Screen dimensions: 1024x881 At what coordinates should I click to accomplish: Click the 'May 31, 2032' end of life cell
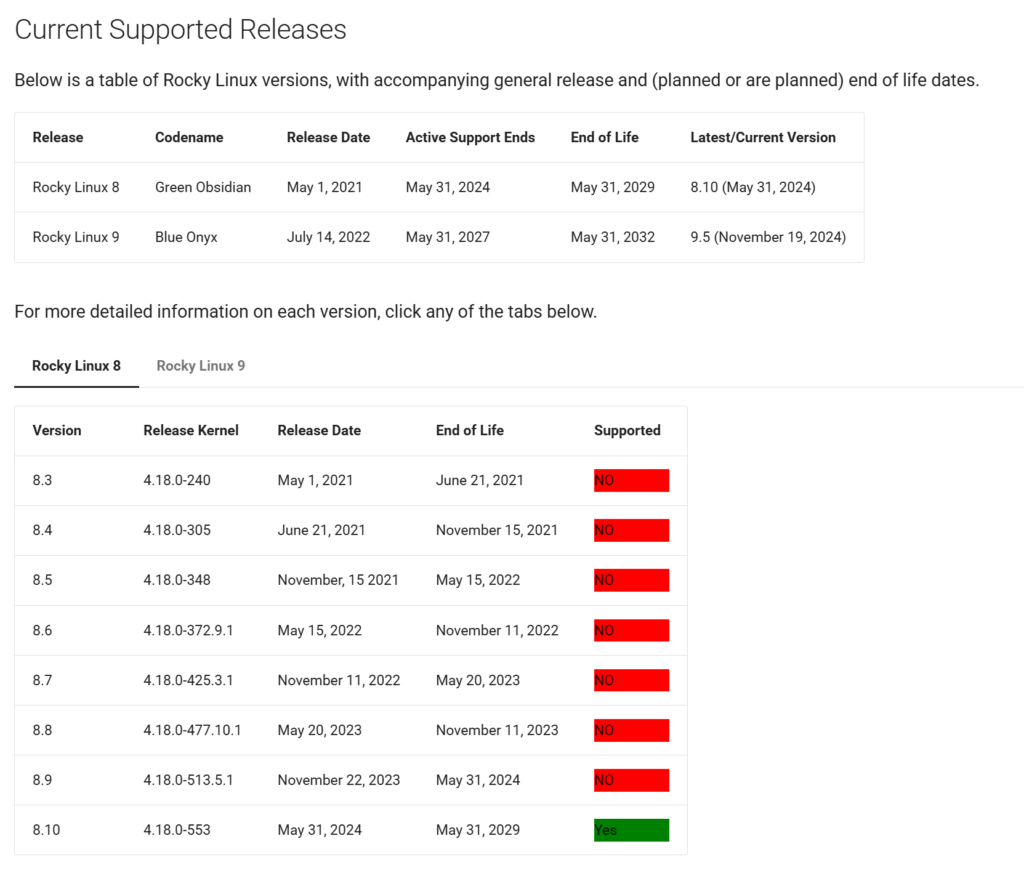point(613,237)
